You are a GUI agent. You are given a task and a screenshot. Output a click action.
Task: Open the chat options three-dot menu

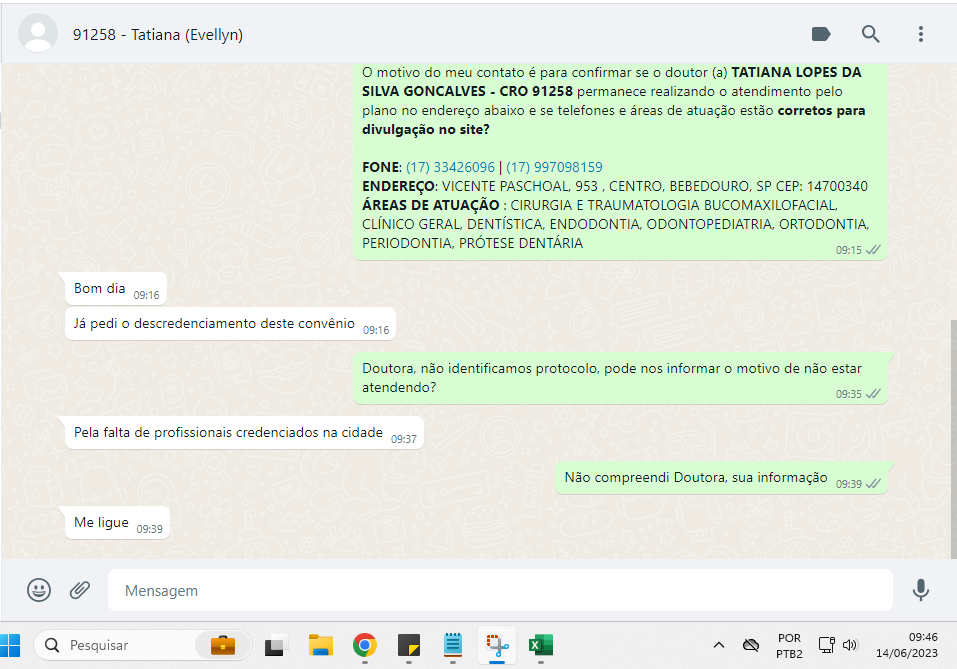coord(921,34)
